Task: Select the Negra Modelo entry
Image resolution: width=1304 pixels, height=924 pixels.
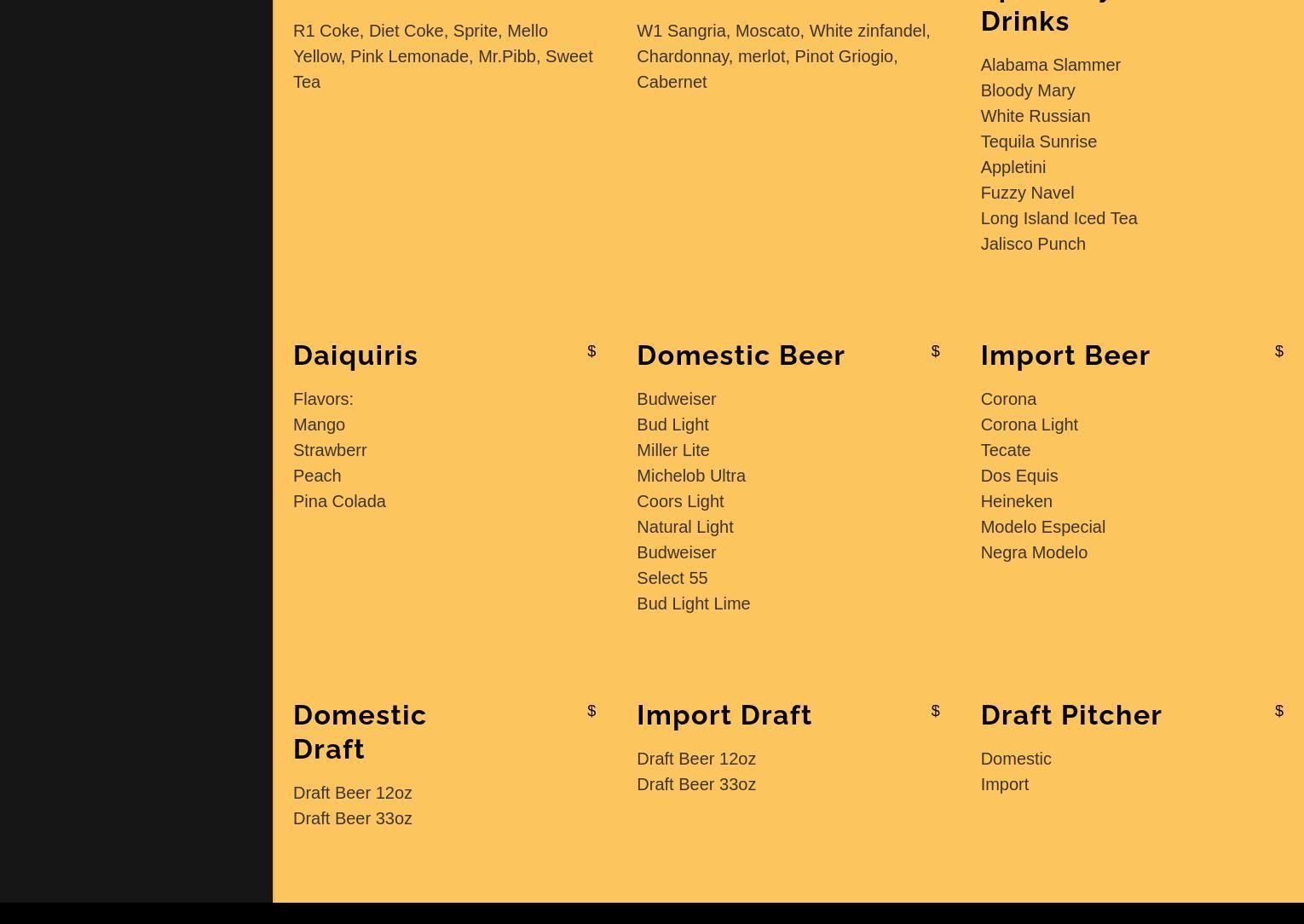Action: click(1034, 552)
